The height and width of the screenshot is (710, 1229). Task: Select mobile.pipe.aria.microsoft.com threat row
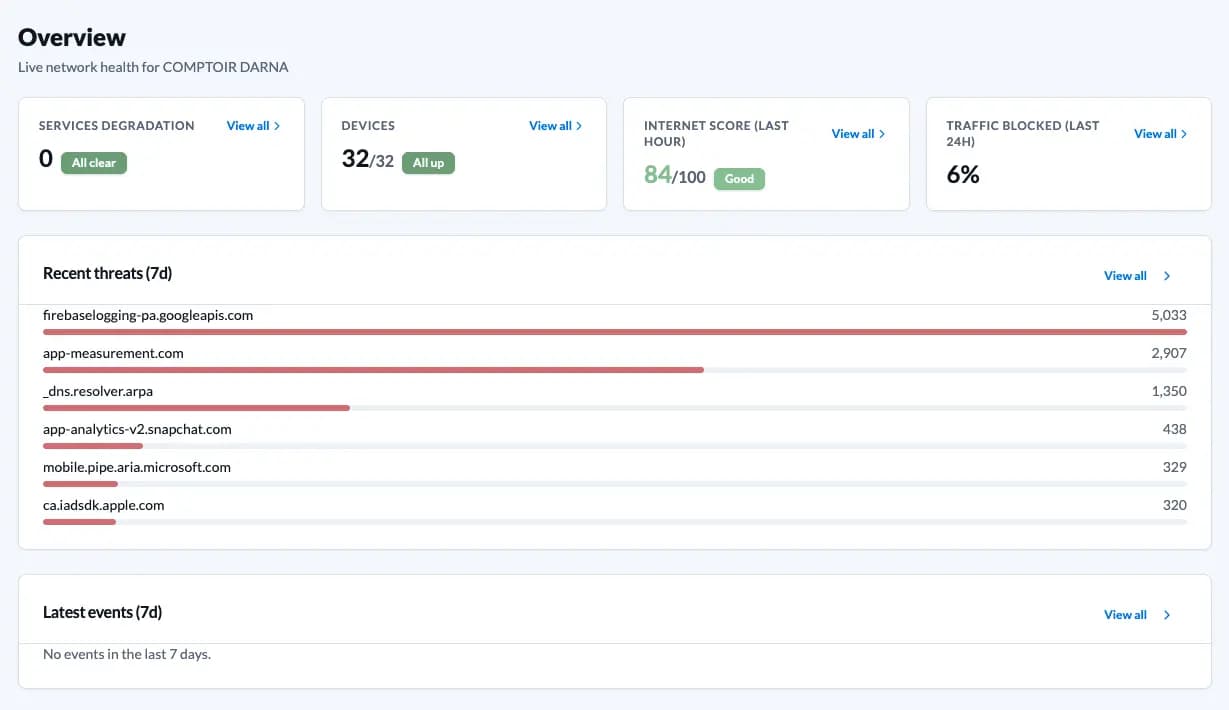coord(615,474)
